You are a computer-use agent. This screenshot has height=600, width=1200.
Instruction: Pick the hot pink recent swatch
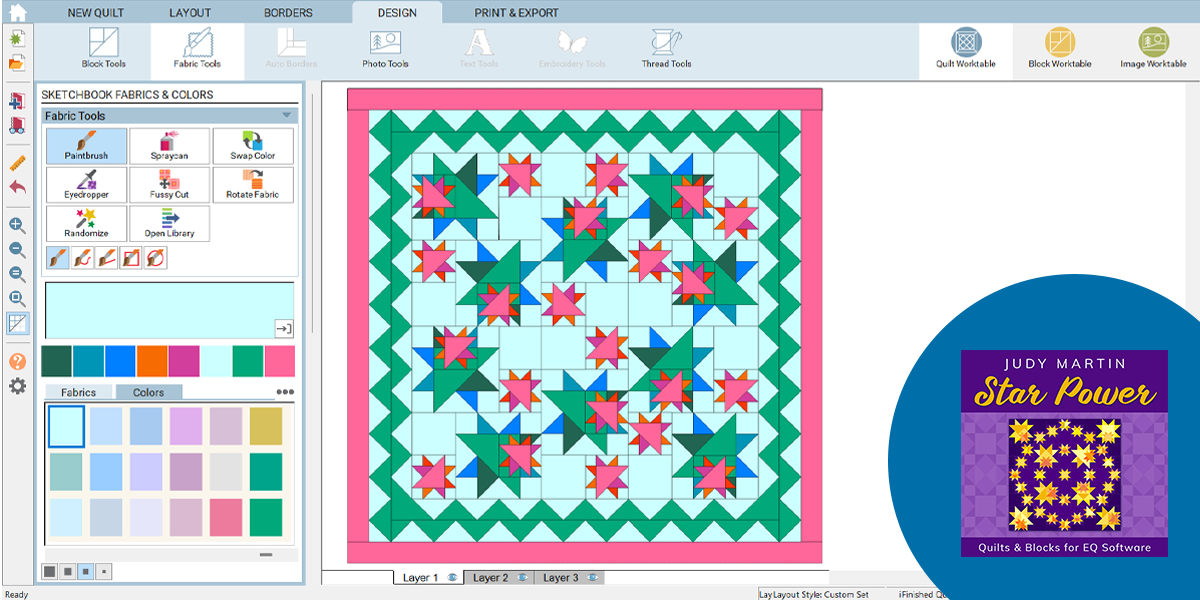(280, 361)
